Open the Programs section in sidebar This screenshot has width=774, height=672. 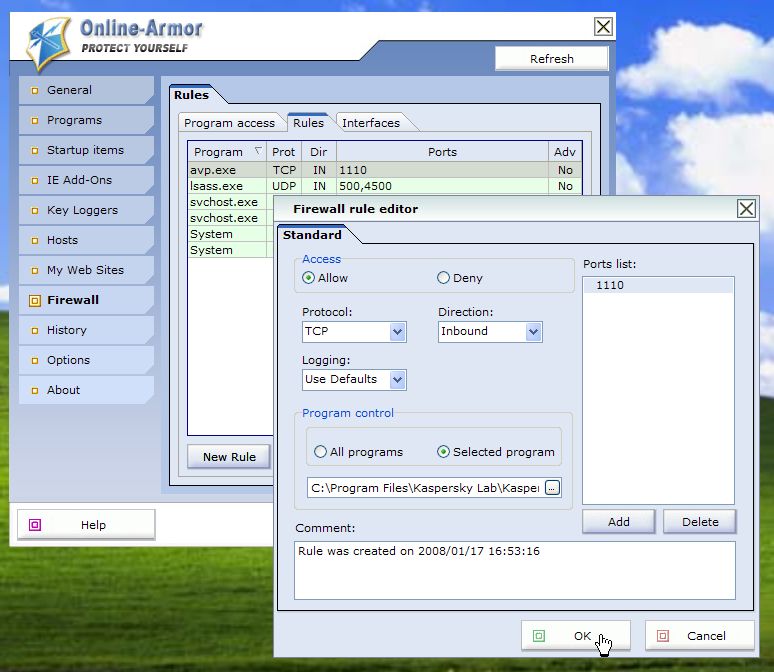point(86,120)
